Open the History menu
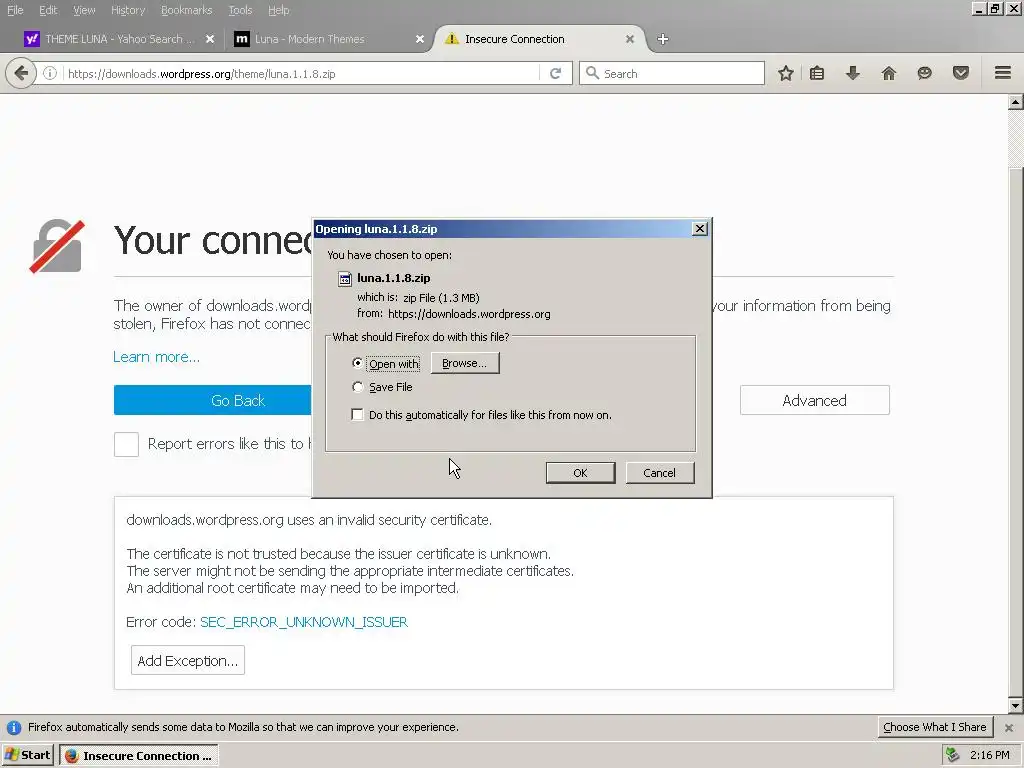 pos(127,10)
